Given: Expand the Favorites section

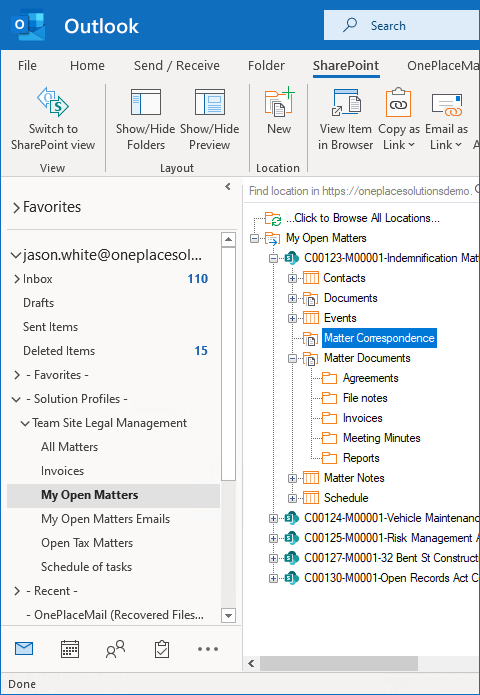Looking at the screenshot, I should point(16,207).
